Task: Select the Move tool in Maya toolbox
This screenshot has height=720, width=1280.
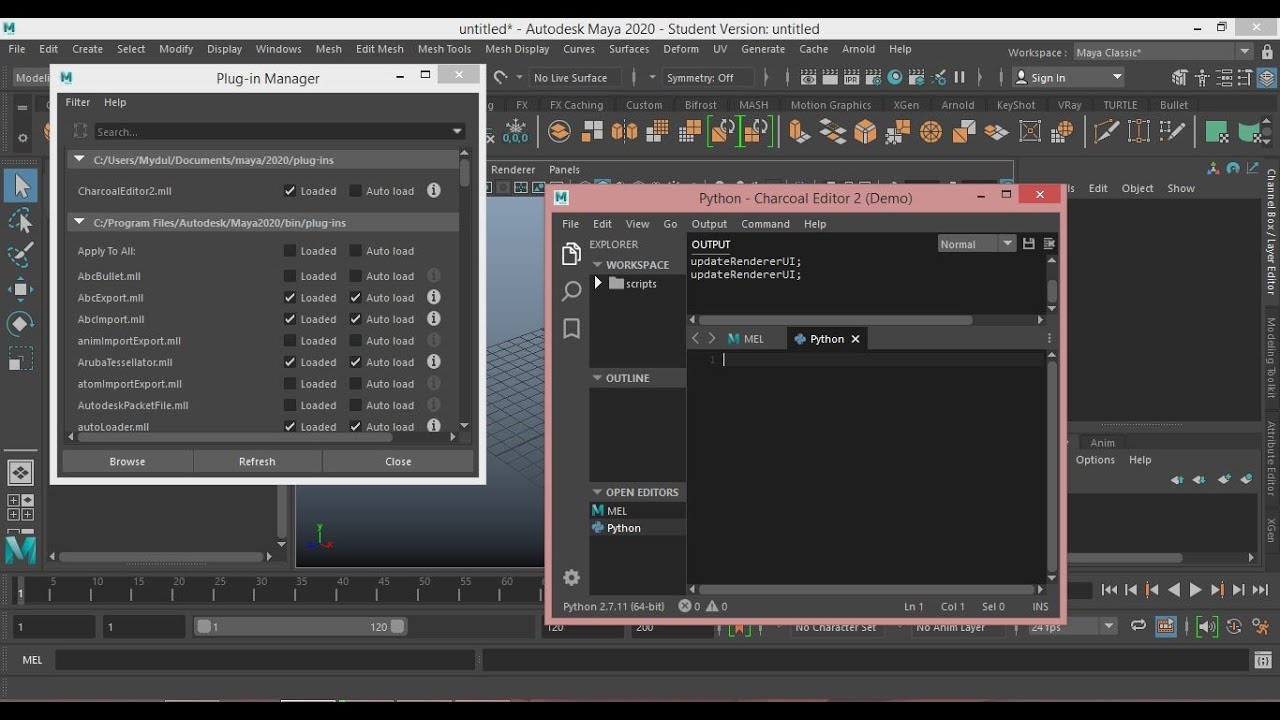Action: (21, 289)
